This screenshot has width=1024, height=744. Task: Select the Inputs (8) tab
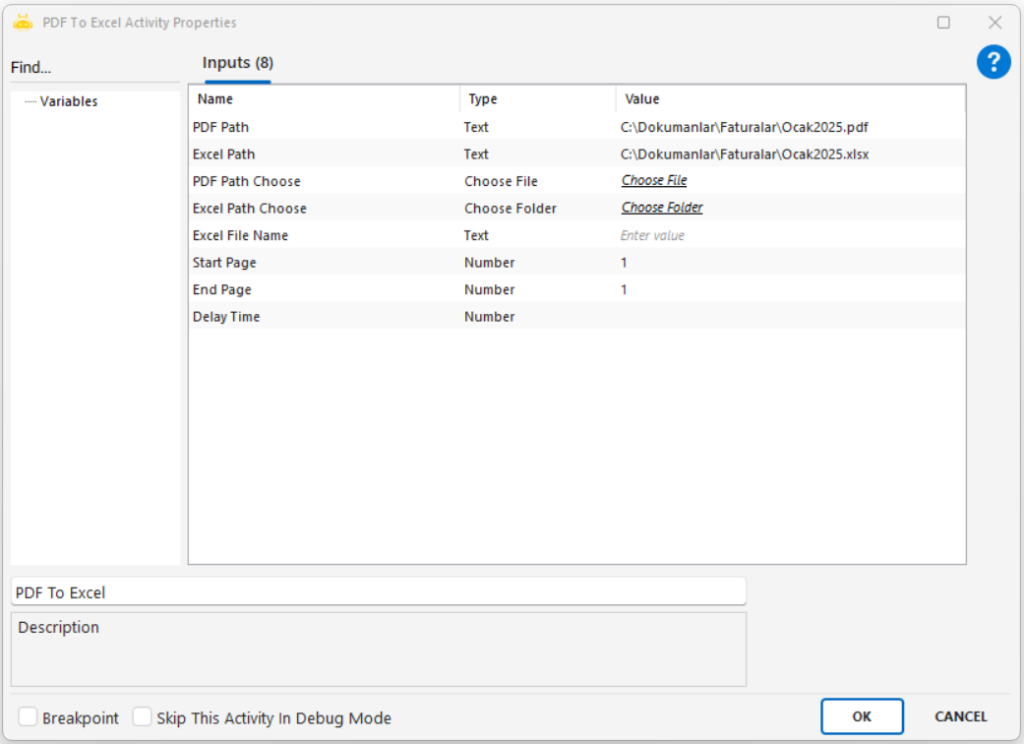click(237, 63)
